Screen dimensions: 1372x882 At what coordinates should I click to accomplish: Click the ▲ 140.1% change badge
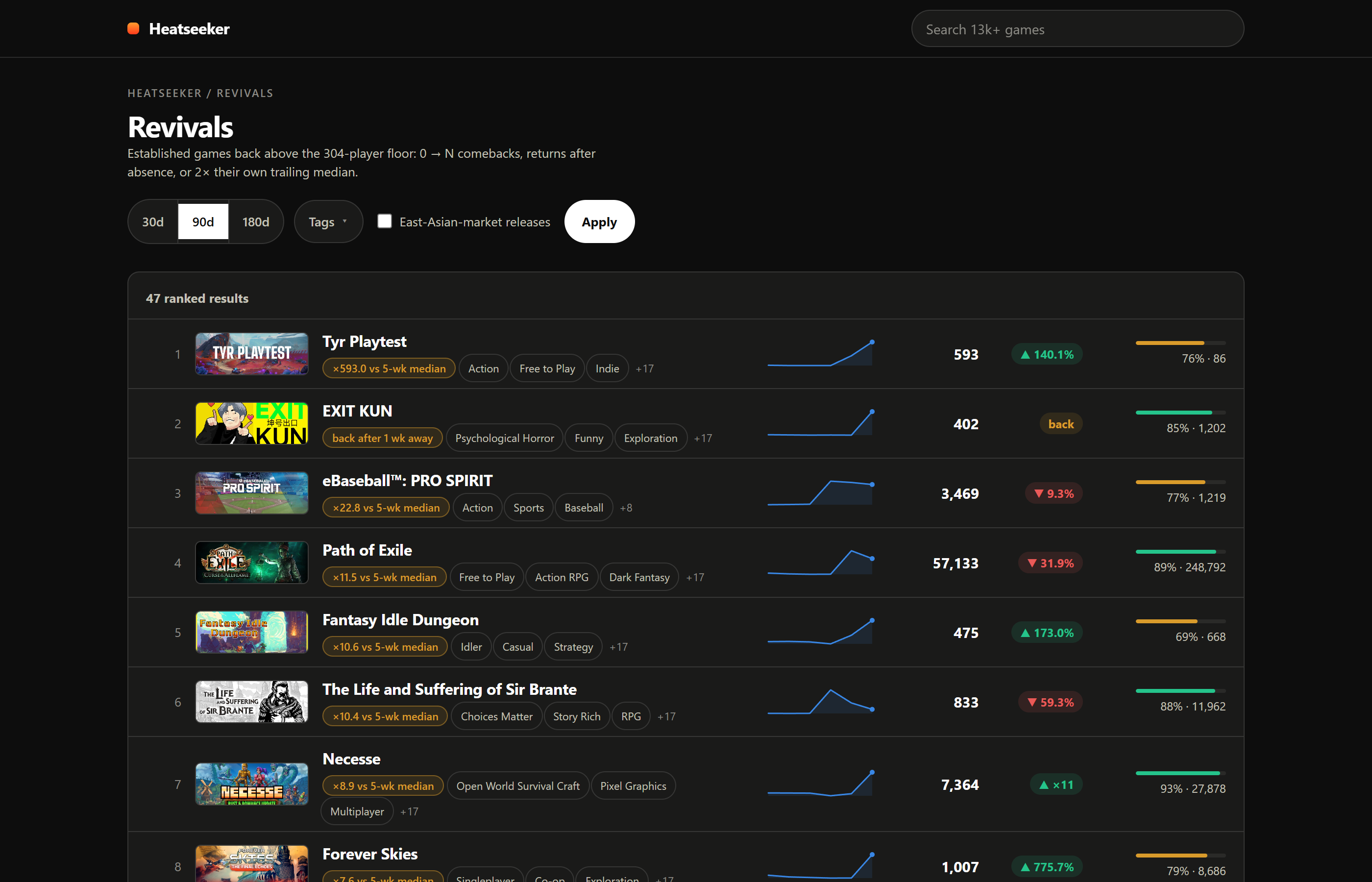(x=1047, y=355)
